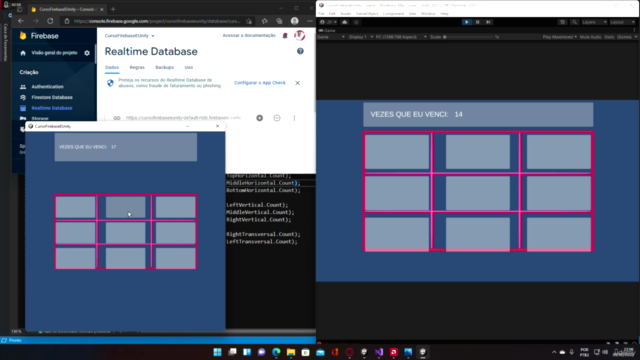Screen dimensions: 640x360
Task: Toggle Mute Audio in Game view
Action: pos(591,37)
